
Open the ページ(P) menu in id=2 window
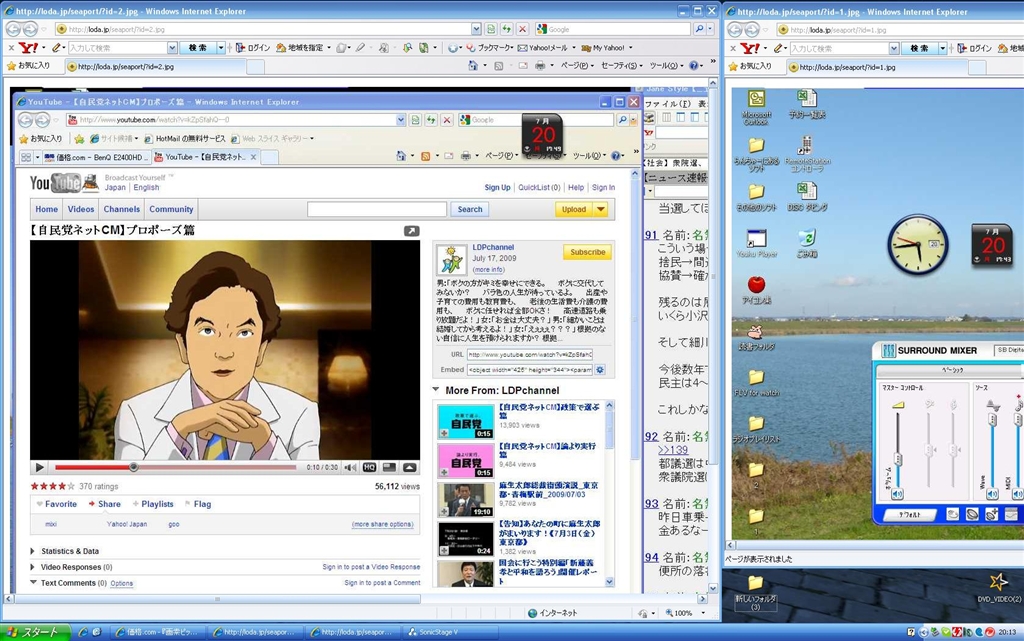click(x=575, y=66)
